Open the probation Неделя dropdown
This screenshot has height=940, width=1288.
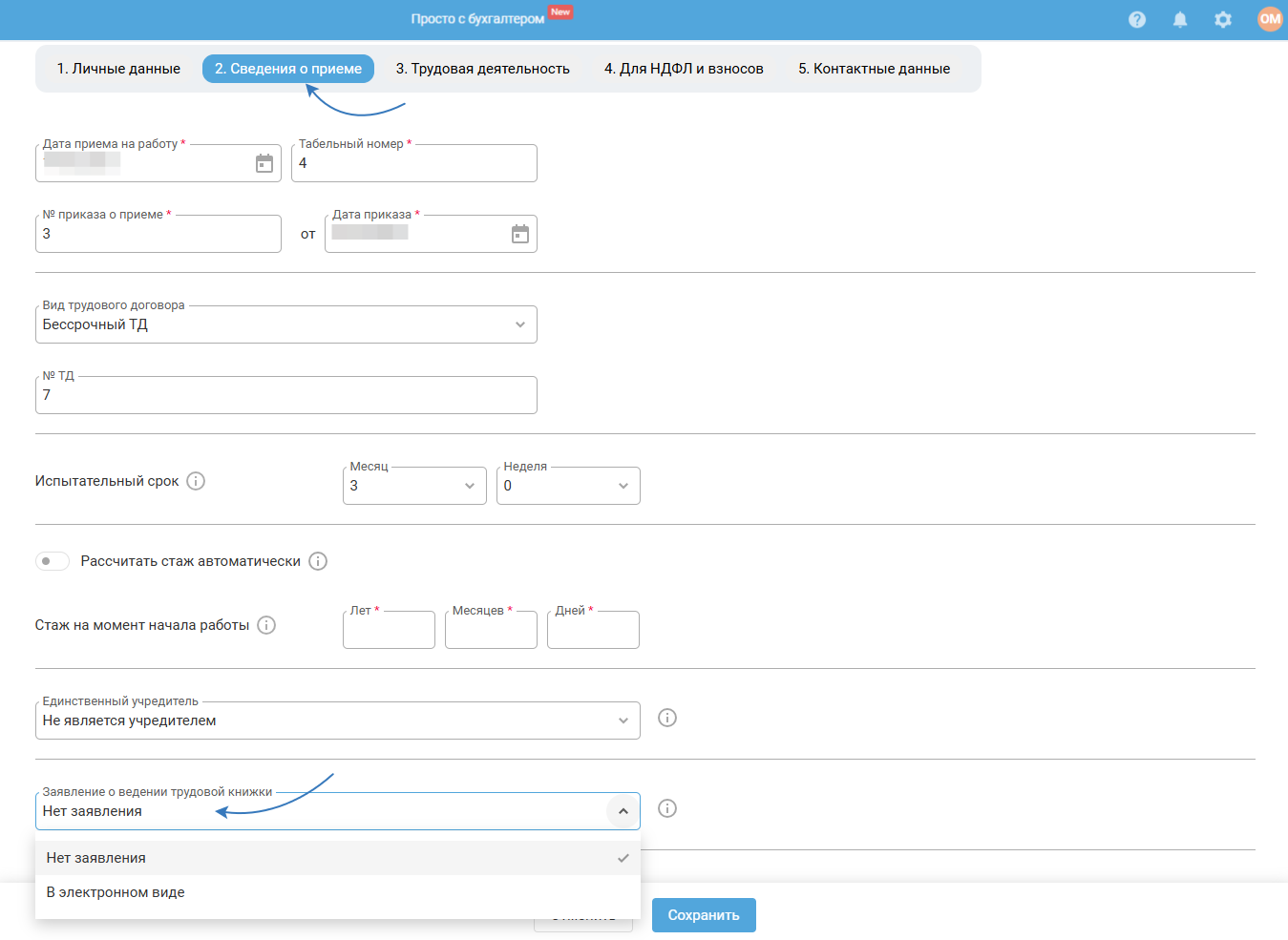pyautogui.click(x=568, y=486)
